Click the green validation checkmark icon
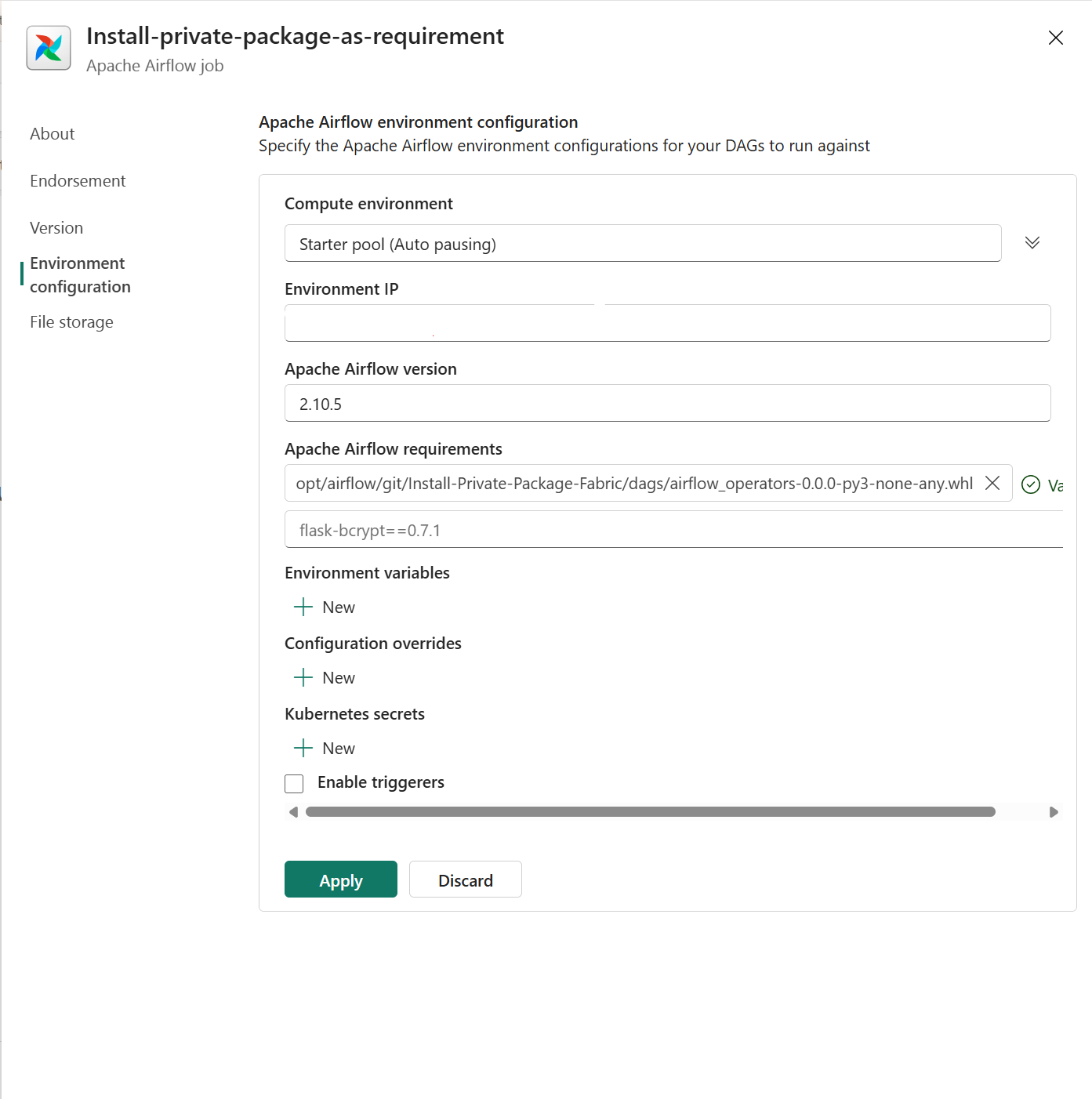Screen dimensions: 1092x1099 tap(1031, 485)
